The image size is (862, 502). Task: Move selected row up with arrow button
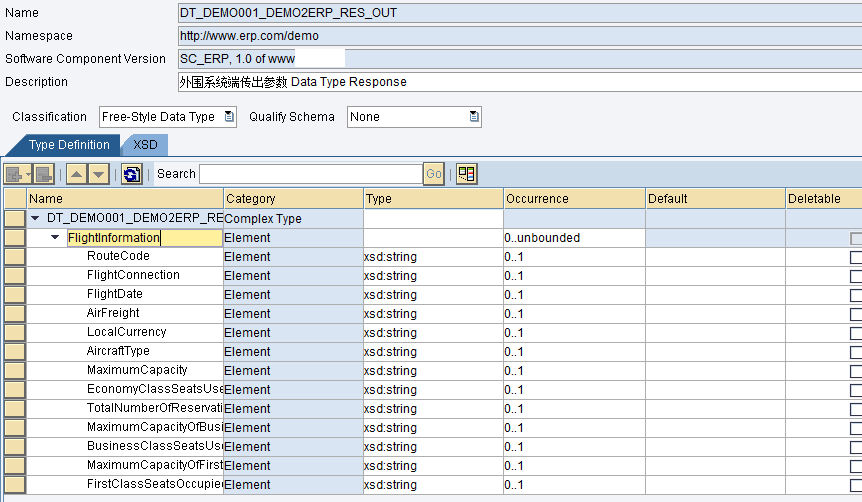coord(76,174)
